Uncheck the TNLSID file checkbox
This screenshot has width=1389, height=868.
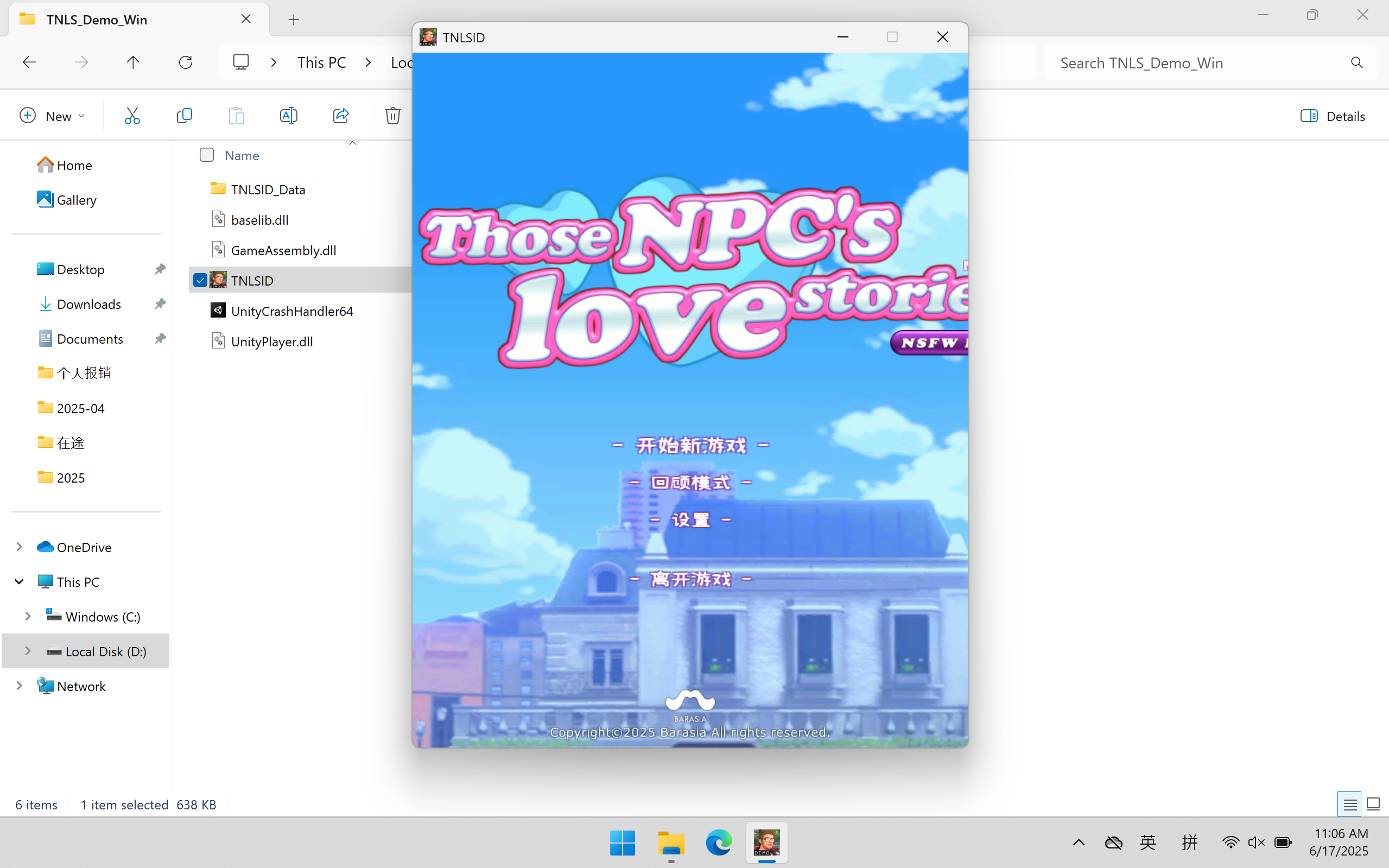click(x=200, y=281)
